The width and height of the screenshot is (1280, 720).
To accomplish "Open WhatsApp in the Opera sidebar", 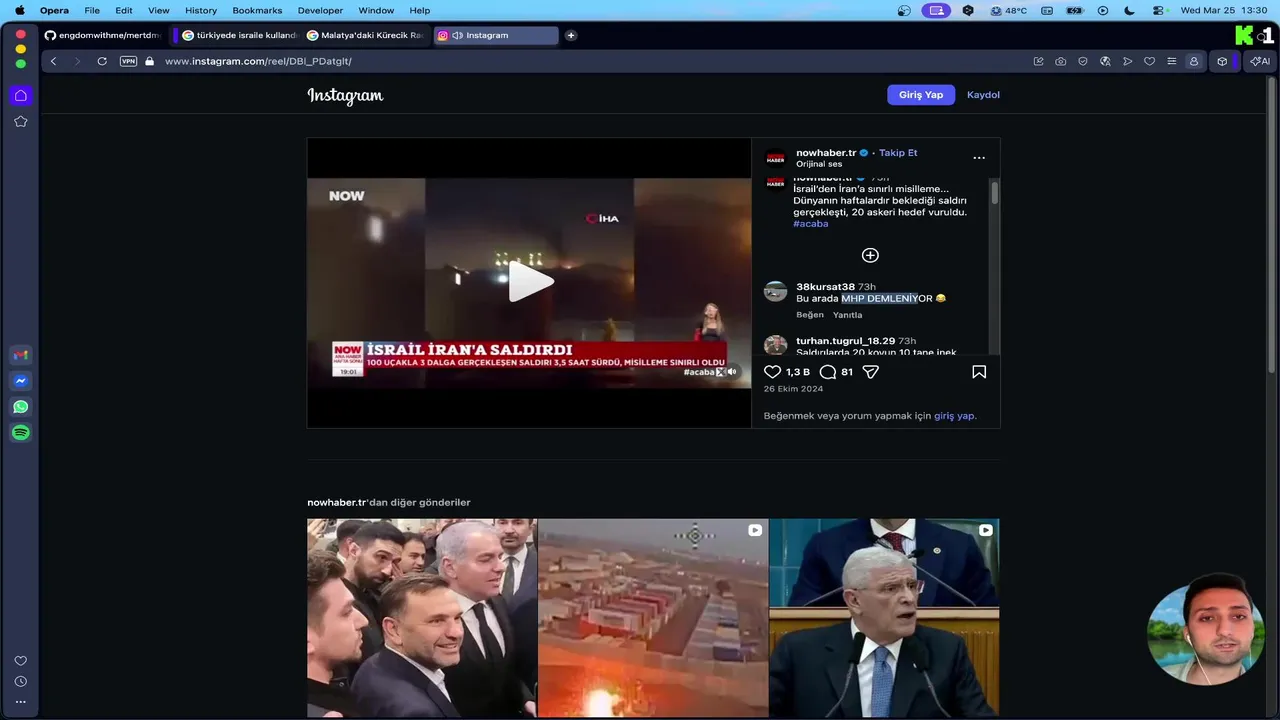I will click(20, 407).
